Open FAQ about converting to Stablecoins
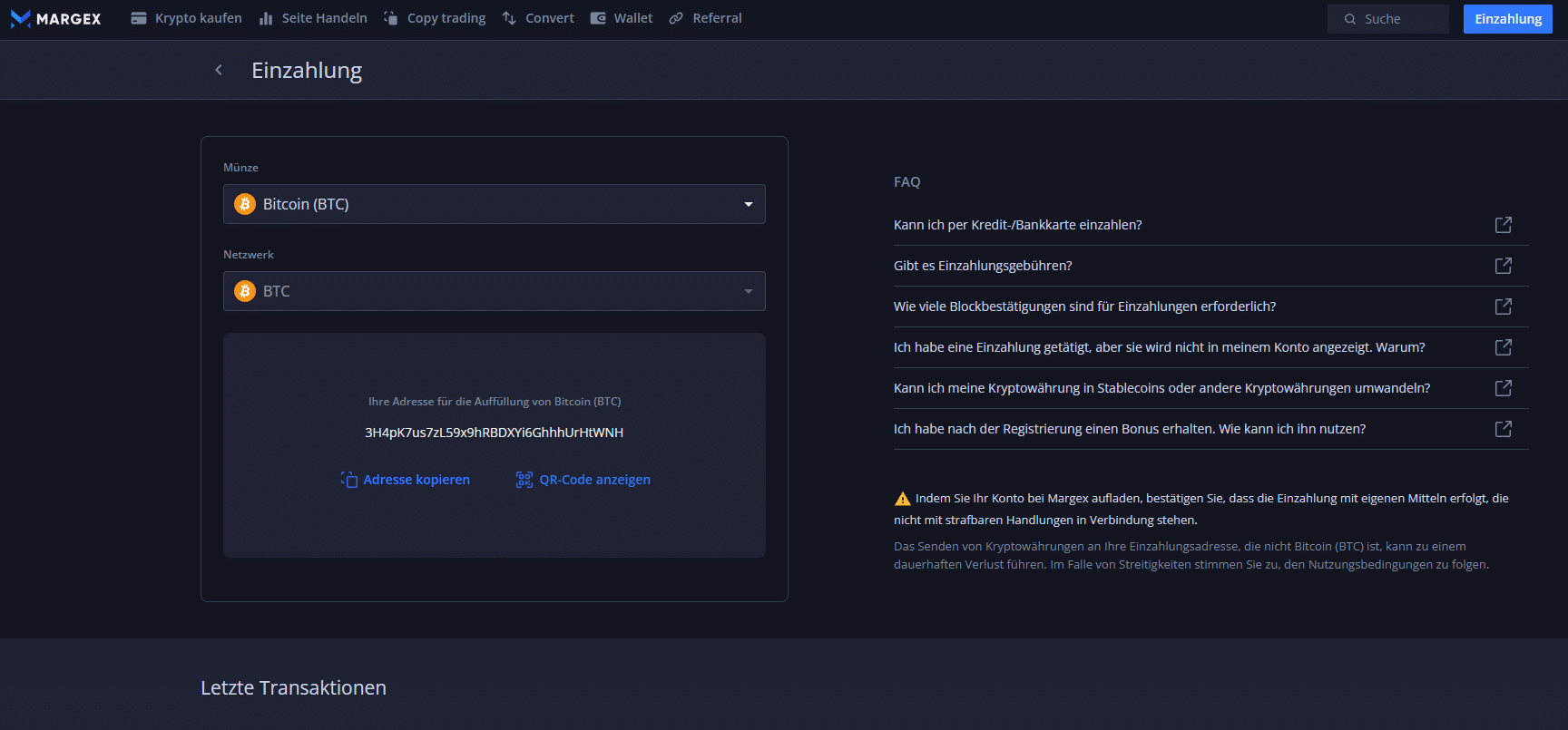The width and height of the screenshot is (1568, 730). coord(1161,388)
